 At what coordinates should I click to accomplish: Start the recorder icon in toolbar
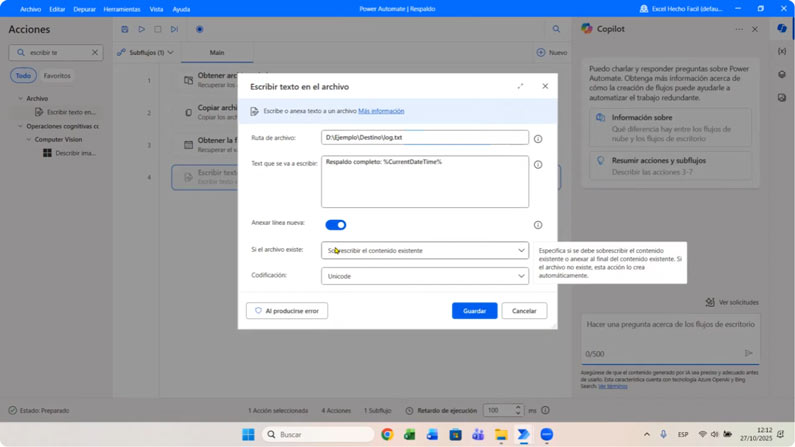[x=200, y=29]
